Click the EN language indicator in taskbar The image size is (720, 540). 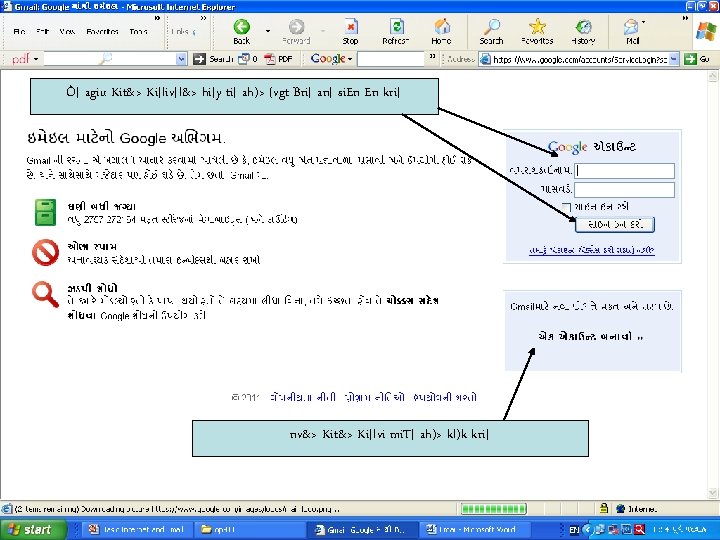[574, 530]
